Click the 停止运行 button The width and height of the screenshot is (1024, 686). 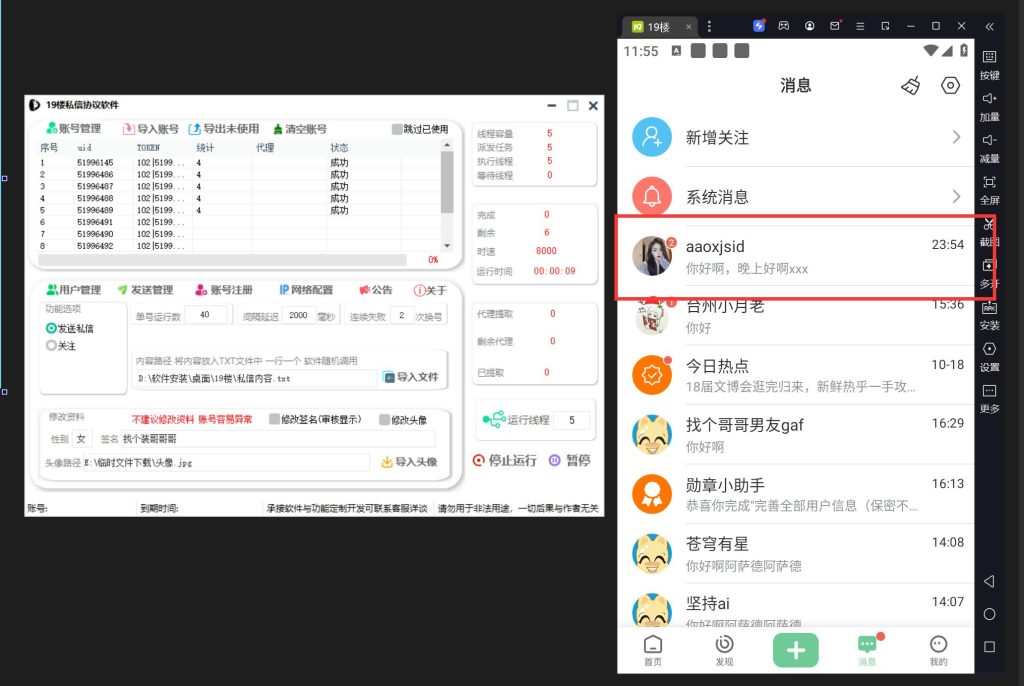[505, 461]
